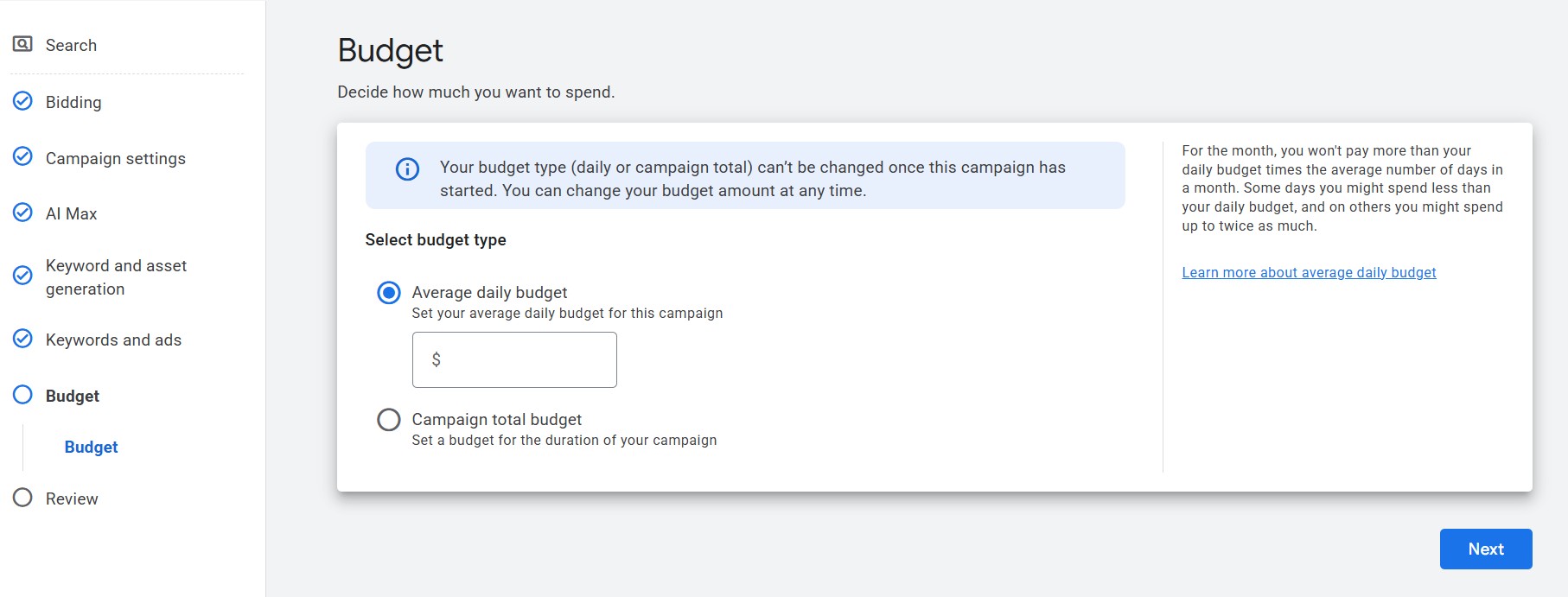Open the Search step in sidebar
The width and height of the screenshot is (1568, 597).
click(71, 45)
